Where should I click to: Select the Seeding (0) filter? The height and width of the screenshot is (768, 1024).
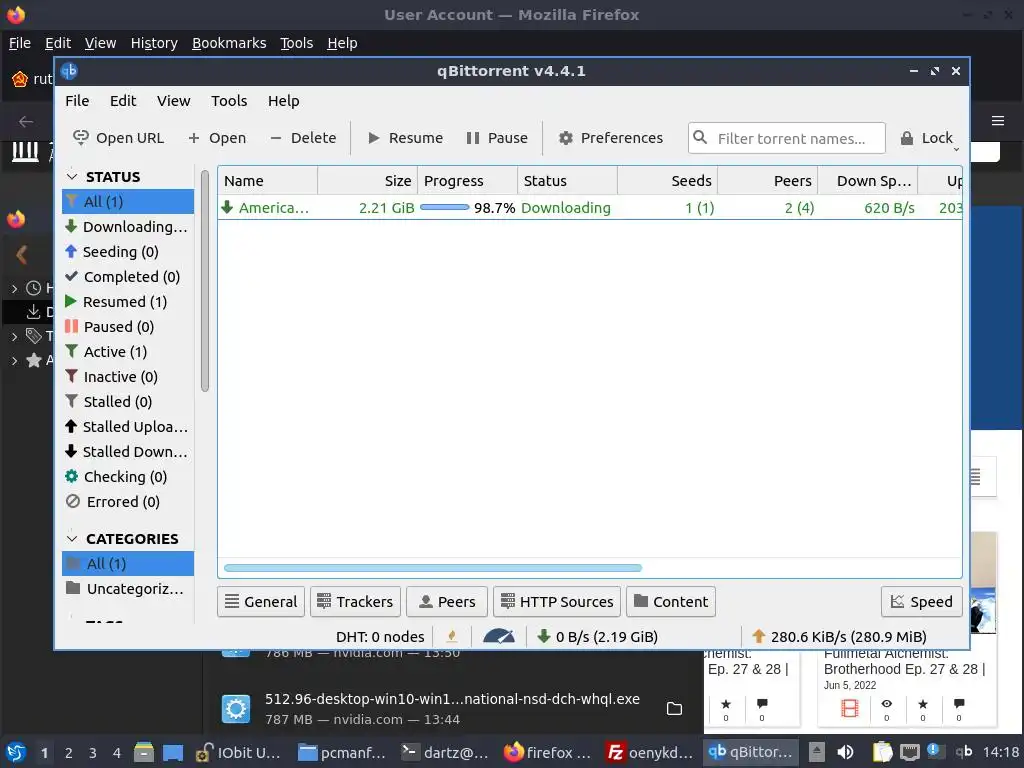coord(128,251)
